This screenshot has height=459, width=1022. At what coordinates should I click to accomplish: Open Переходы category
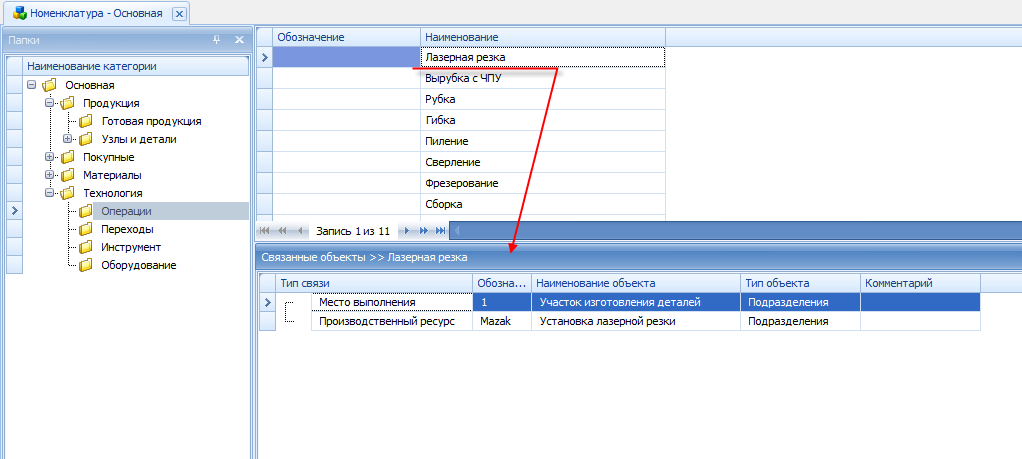tap(127, 230)
